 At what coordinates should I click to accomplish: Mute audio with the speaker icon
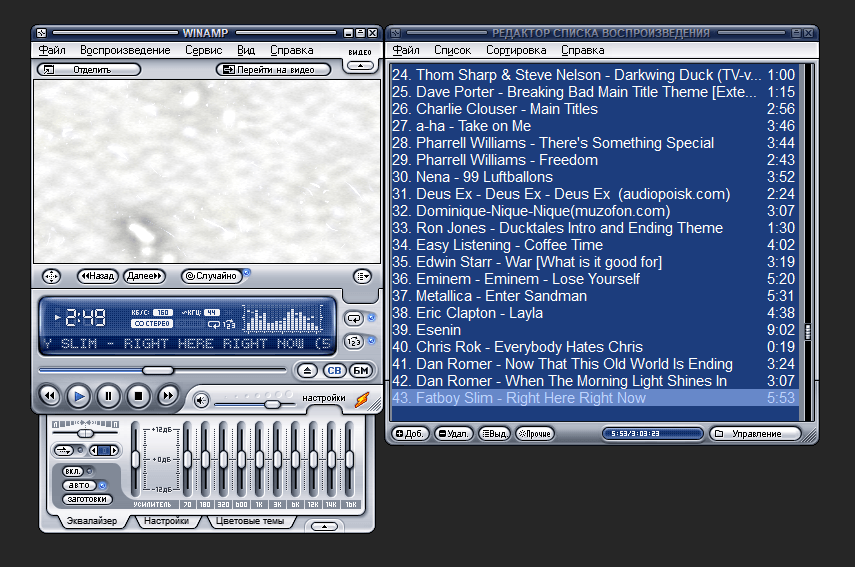tap(201, 401)
